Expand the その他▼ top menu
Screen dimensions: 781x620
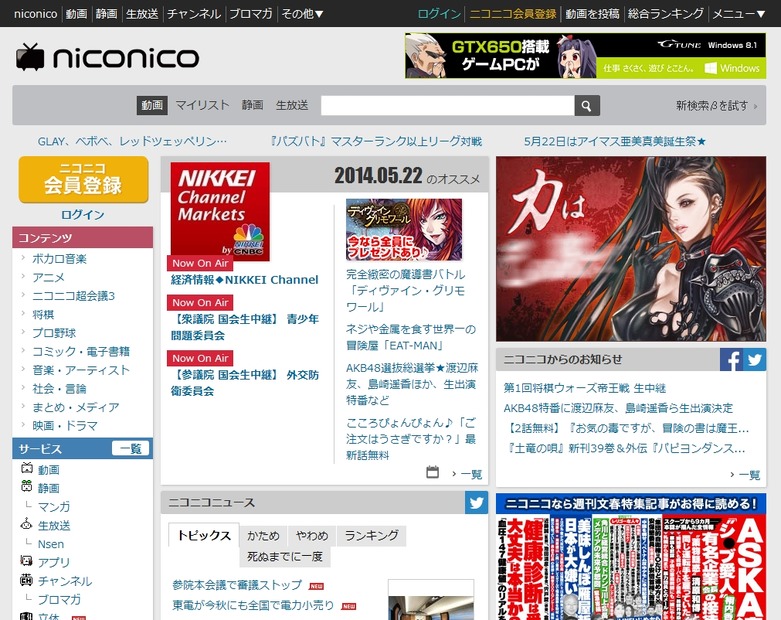pyautogui.click(x=302, y=14)
